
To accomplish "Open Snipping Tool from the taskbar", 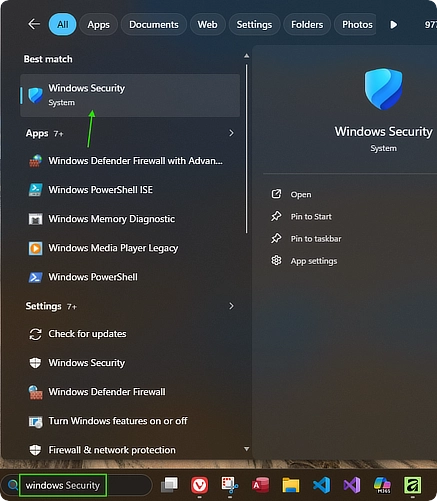I will point(230,485).
